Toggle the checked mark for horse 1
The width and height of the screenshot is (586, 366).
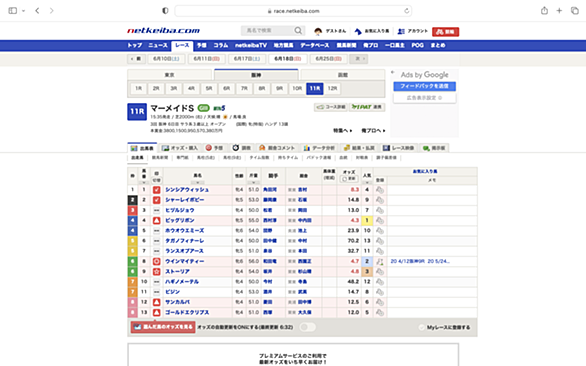point(157,190)
